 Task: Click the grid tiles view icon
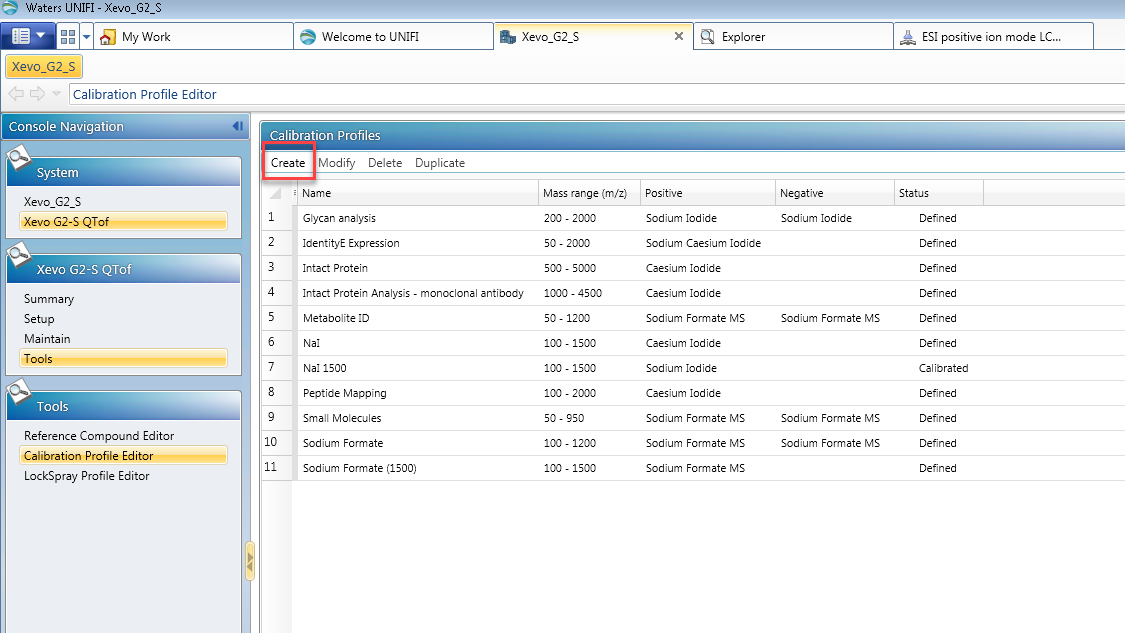click(x=68, y=37)
